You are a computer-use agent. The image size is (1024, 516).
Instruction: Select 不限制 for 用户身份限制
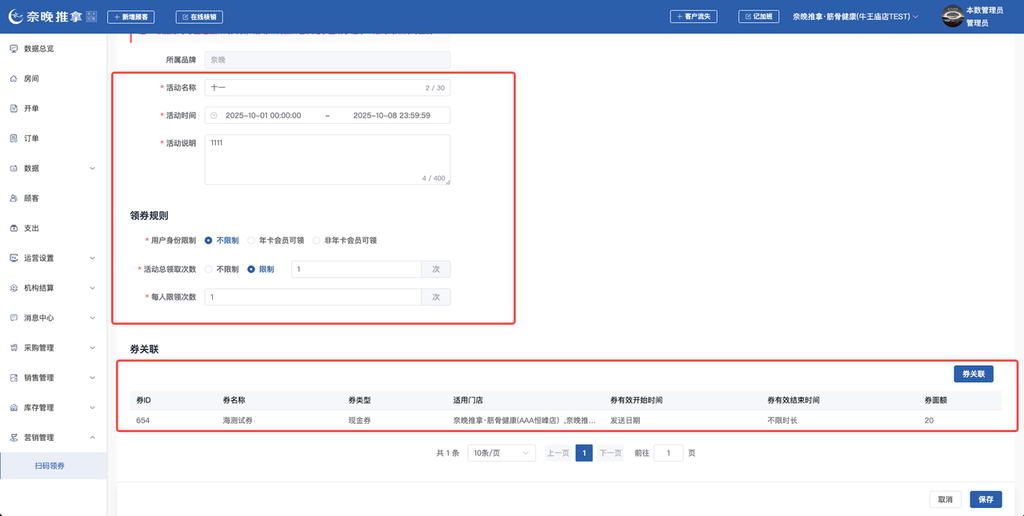221,240
